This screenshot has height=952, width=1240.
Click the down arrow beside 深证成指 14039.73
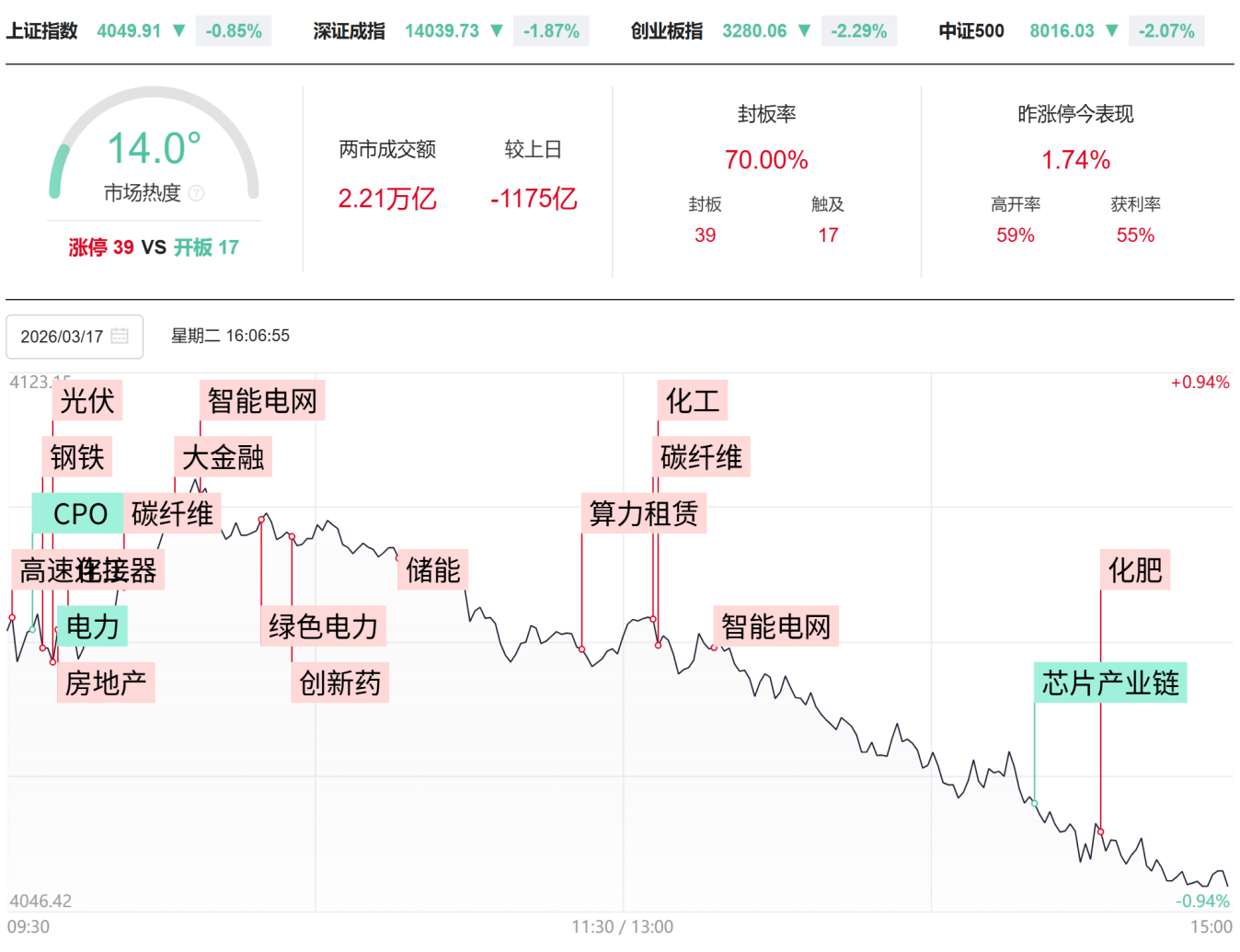(497, 31)
